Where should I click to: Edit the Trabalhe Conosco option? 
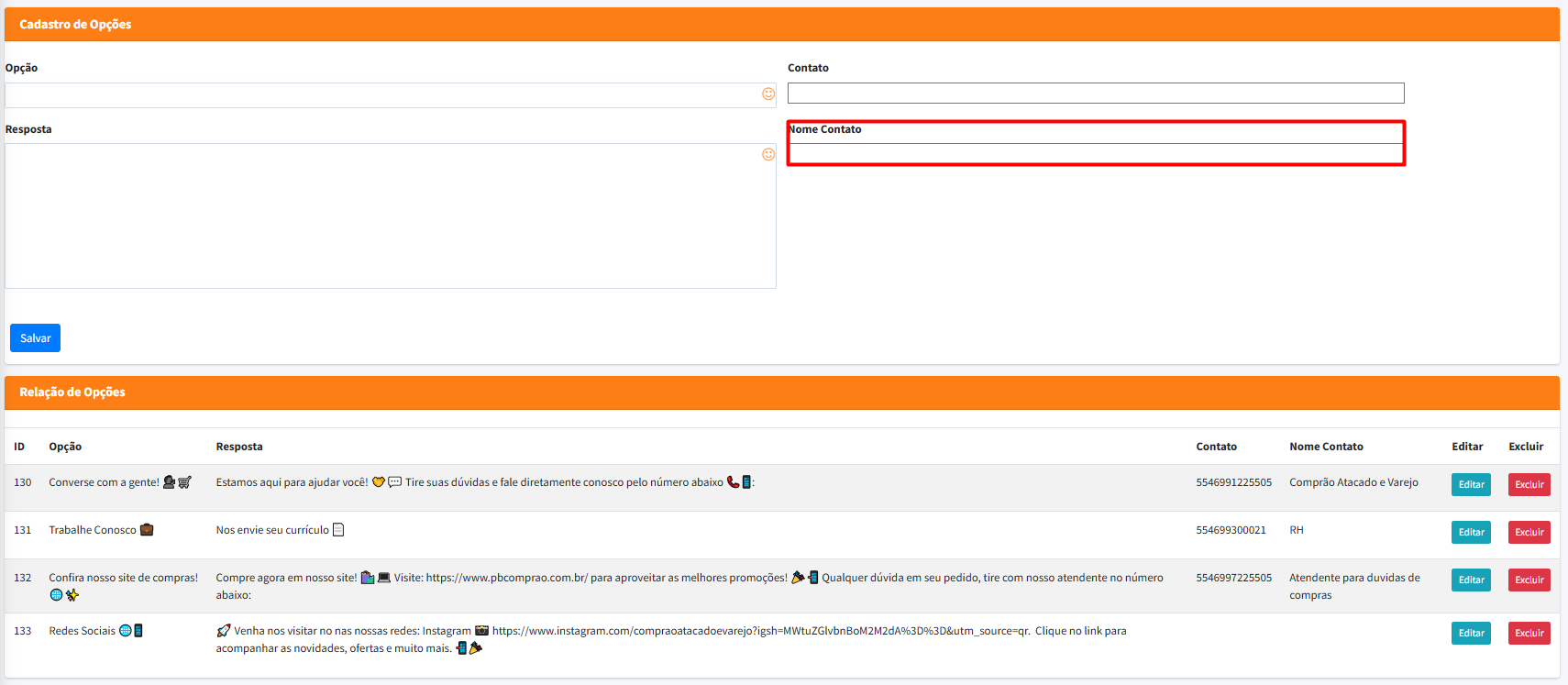pyautogui.click(x=1471, y=532)
